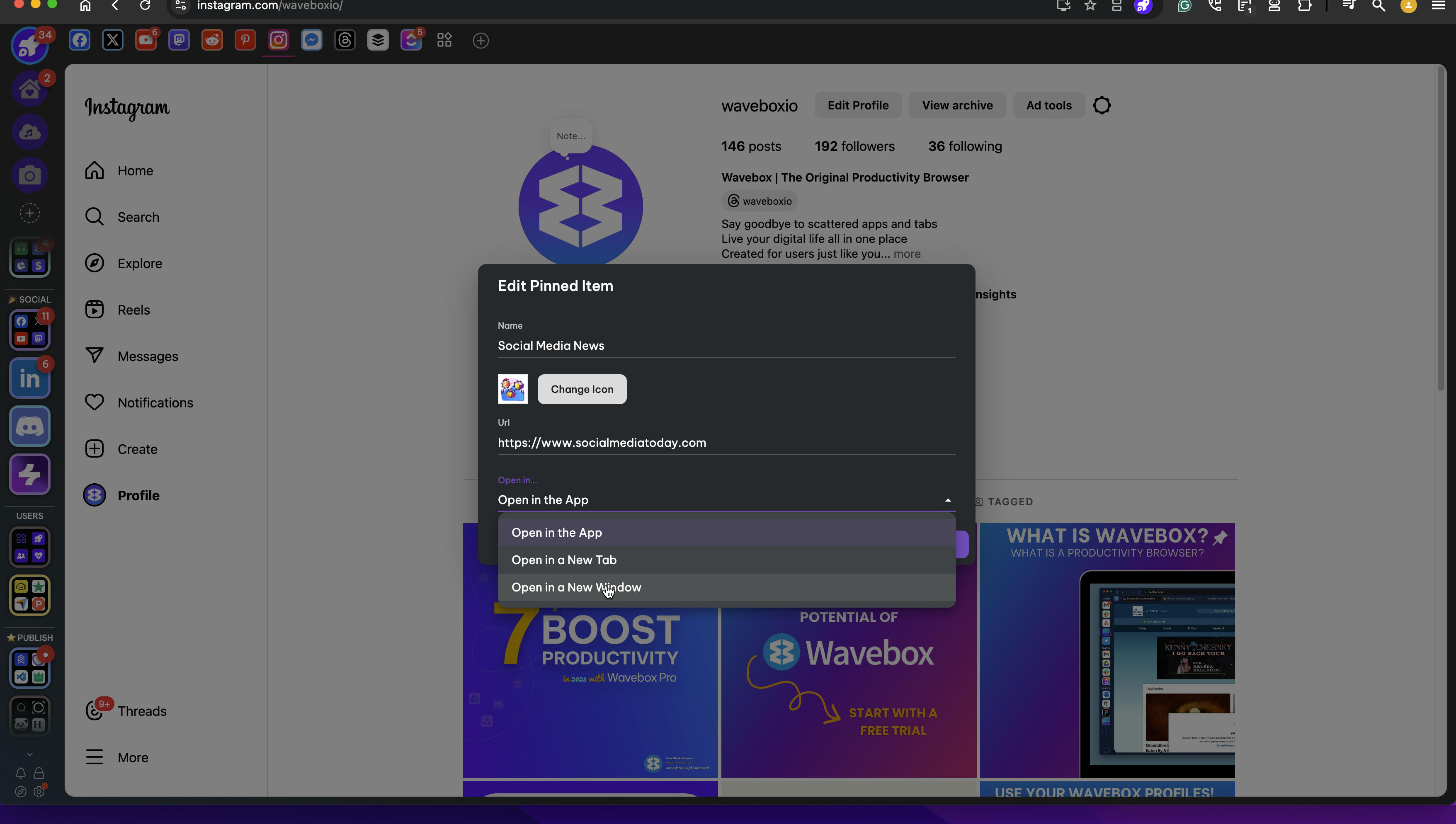The image size is (1456, 824).
Task: Click Create in Instagram sidebar
Action: click(x=121, y=449)
